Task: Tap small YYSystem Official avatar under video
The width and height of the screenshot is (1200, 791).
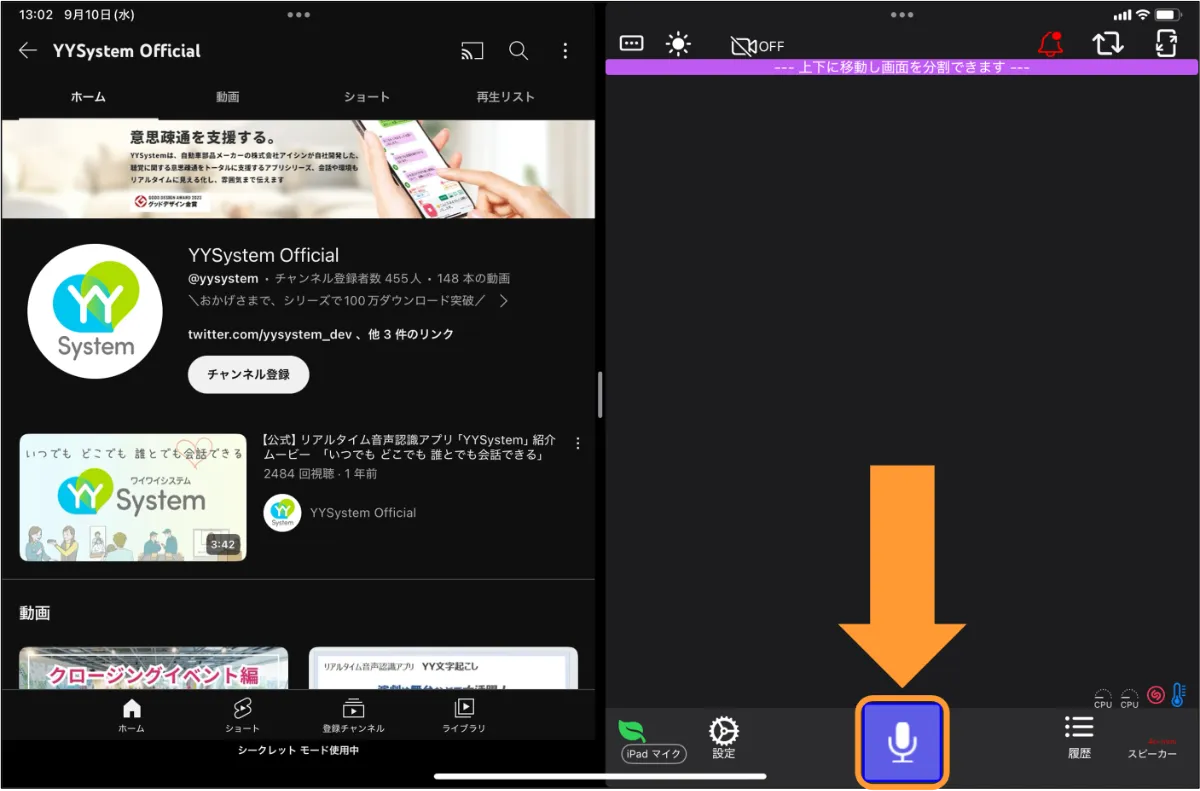Action: (282, 512)
